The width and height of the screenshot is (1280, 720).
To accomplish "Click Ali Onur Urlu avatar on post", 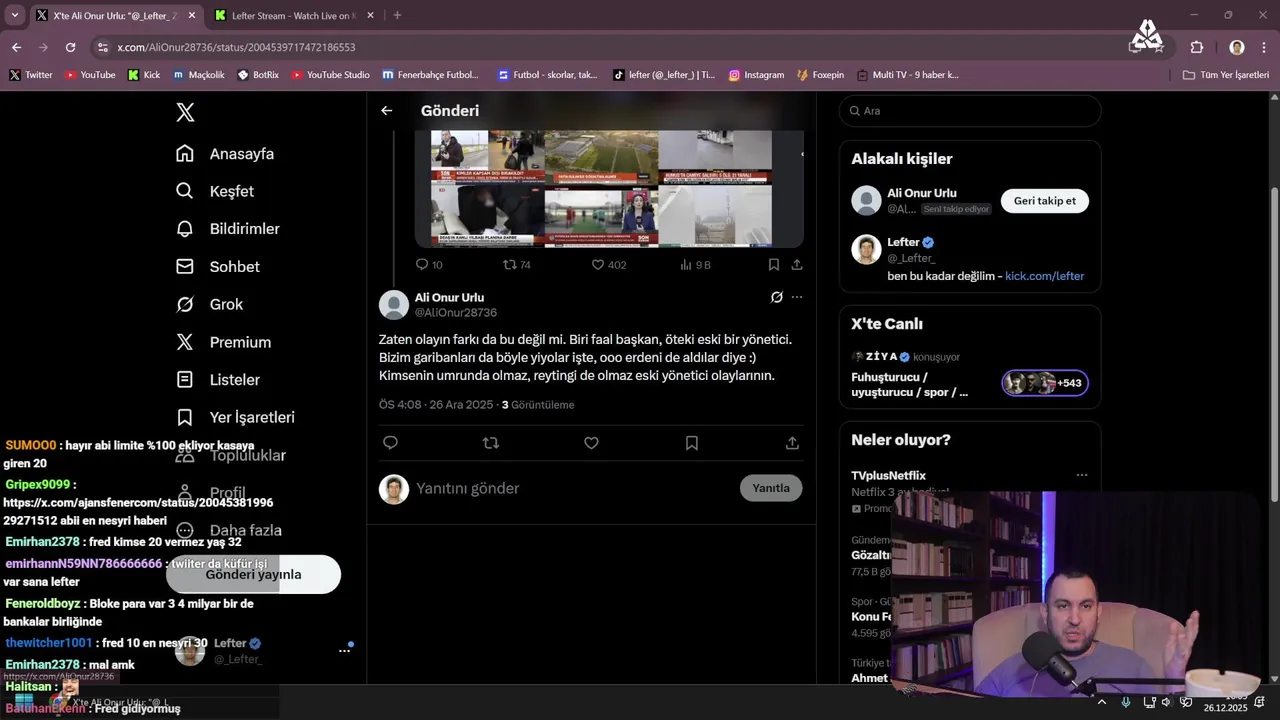I will click(x=394, y=305).
